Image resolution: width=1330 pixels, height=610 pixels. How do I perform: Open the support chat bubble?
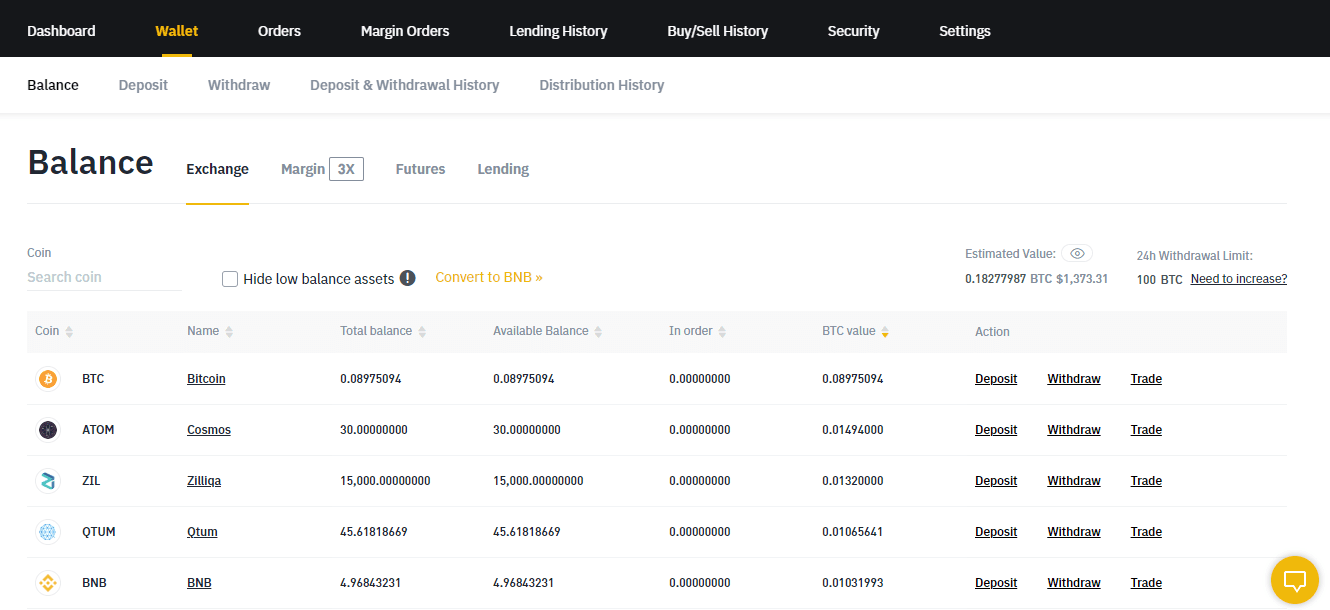click(x=1295, y=580)
